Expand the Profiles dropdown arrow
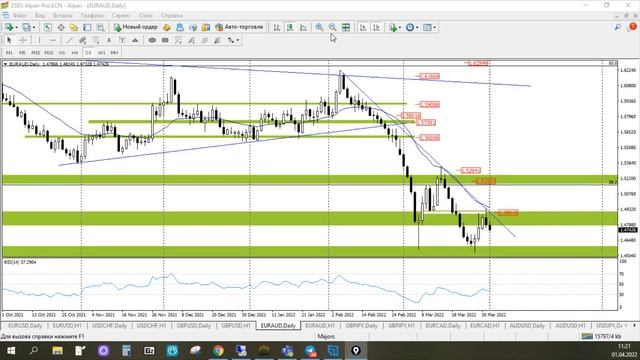Viewport: 640px width, 360px height. pos(34,27)
